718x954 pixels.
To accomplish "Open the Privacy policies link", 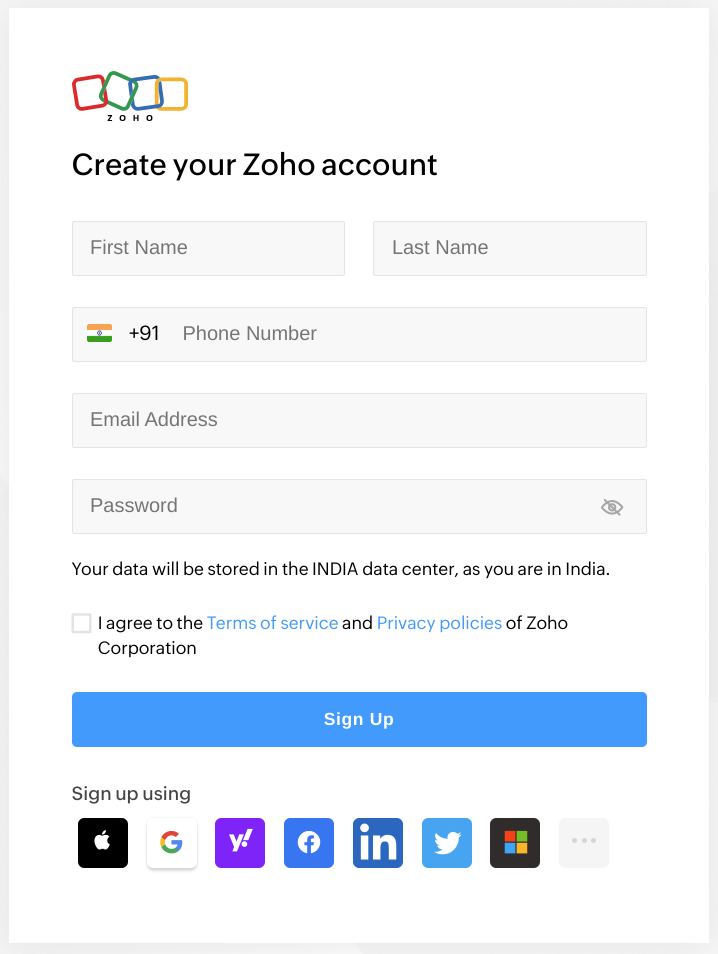I will pyautogui.click(x=439, y=623).
